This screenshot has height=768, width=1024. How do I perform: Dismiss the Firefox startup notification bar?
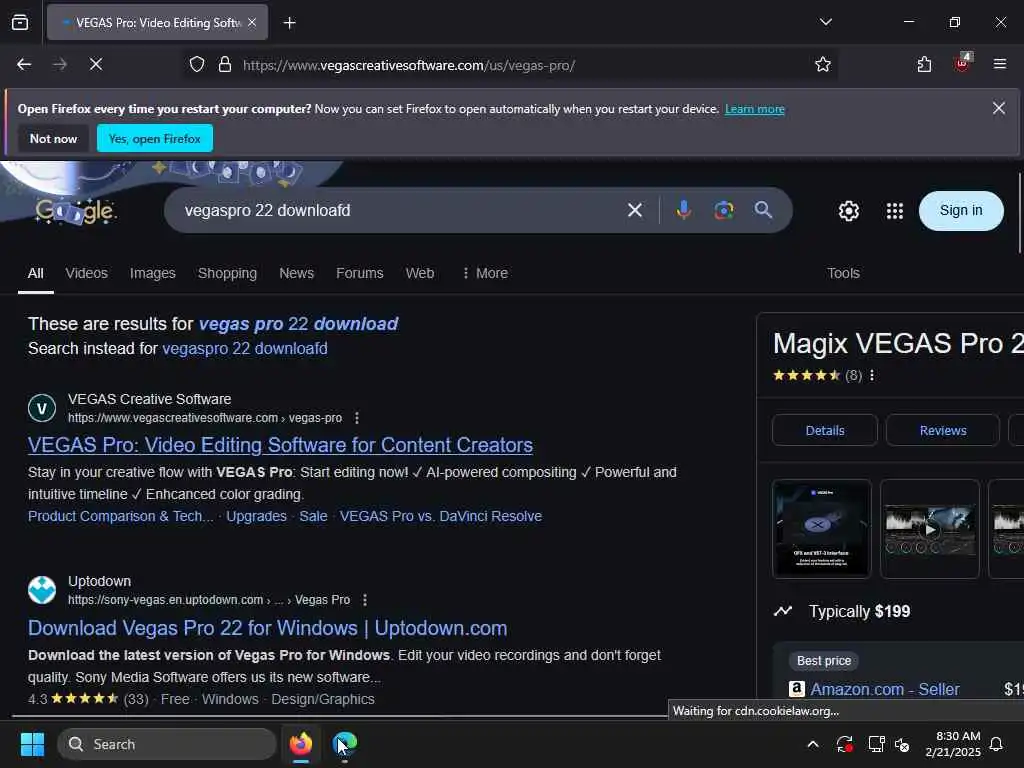pyautogui.click(x=999, y=108)
